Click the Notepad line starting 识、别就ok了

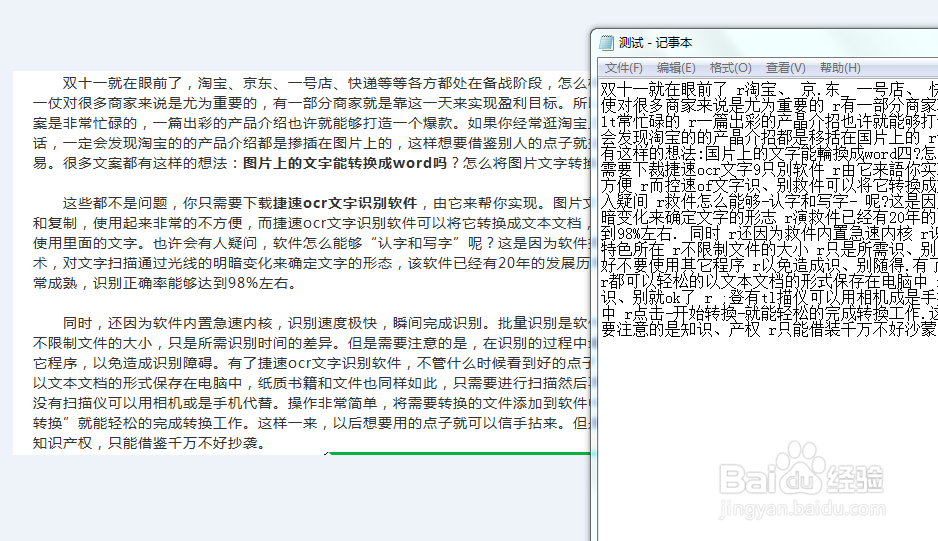(x=769, y=296)
